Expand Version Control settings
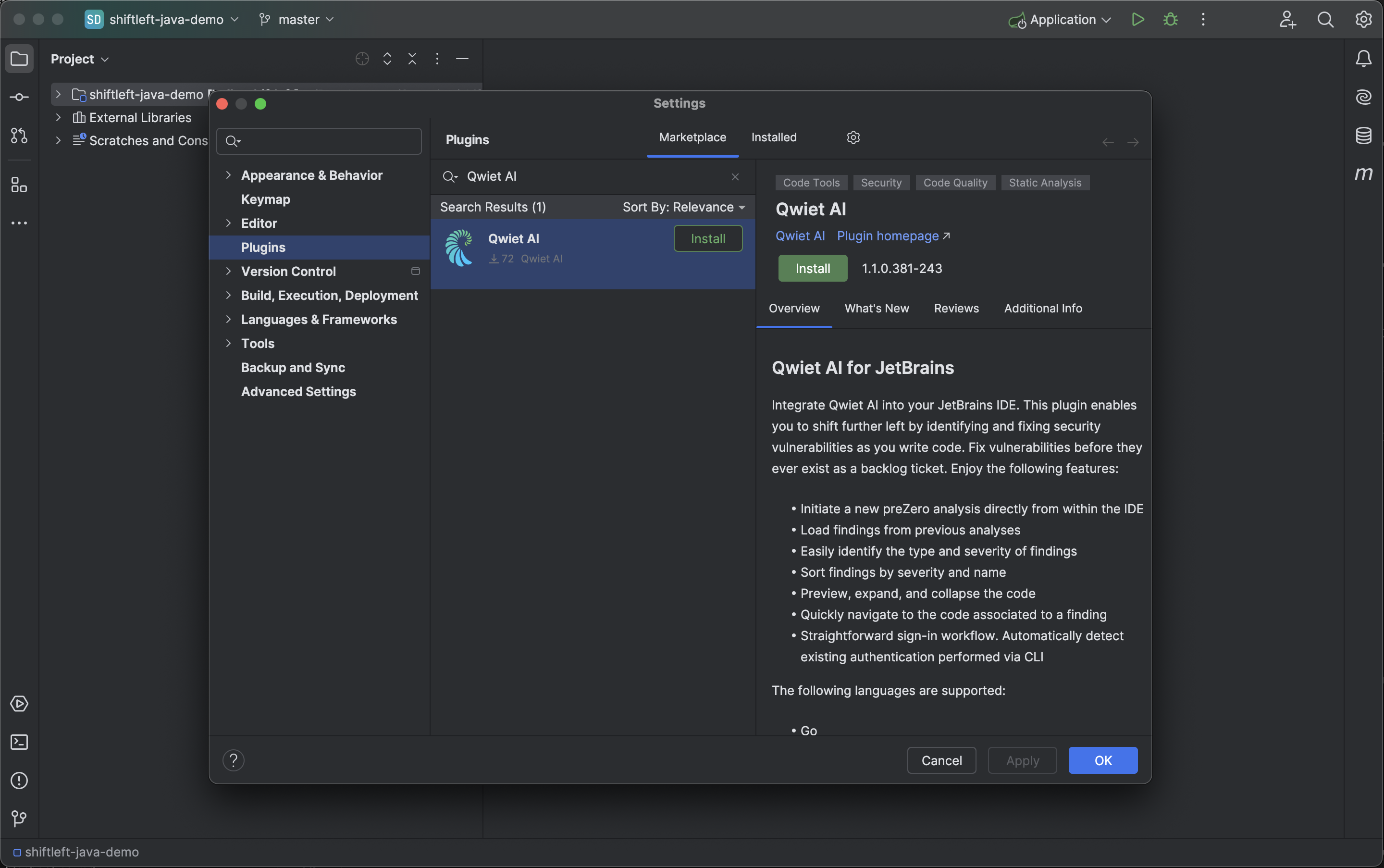 pyautogui.click(x=228, y=271)
